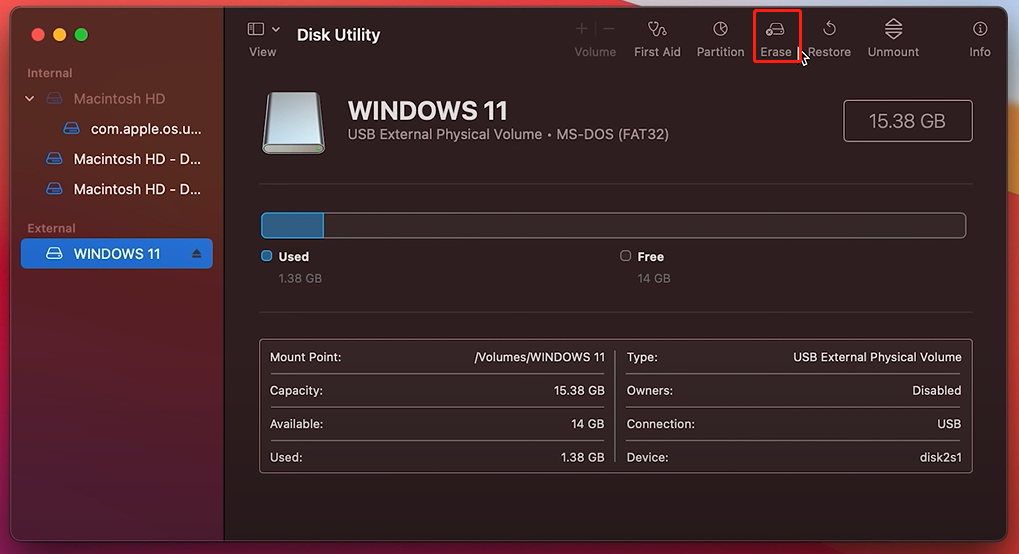Click the used portion of storage bar
This screenshot has height=554, width=1019.
292,226
